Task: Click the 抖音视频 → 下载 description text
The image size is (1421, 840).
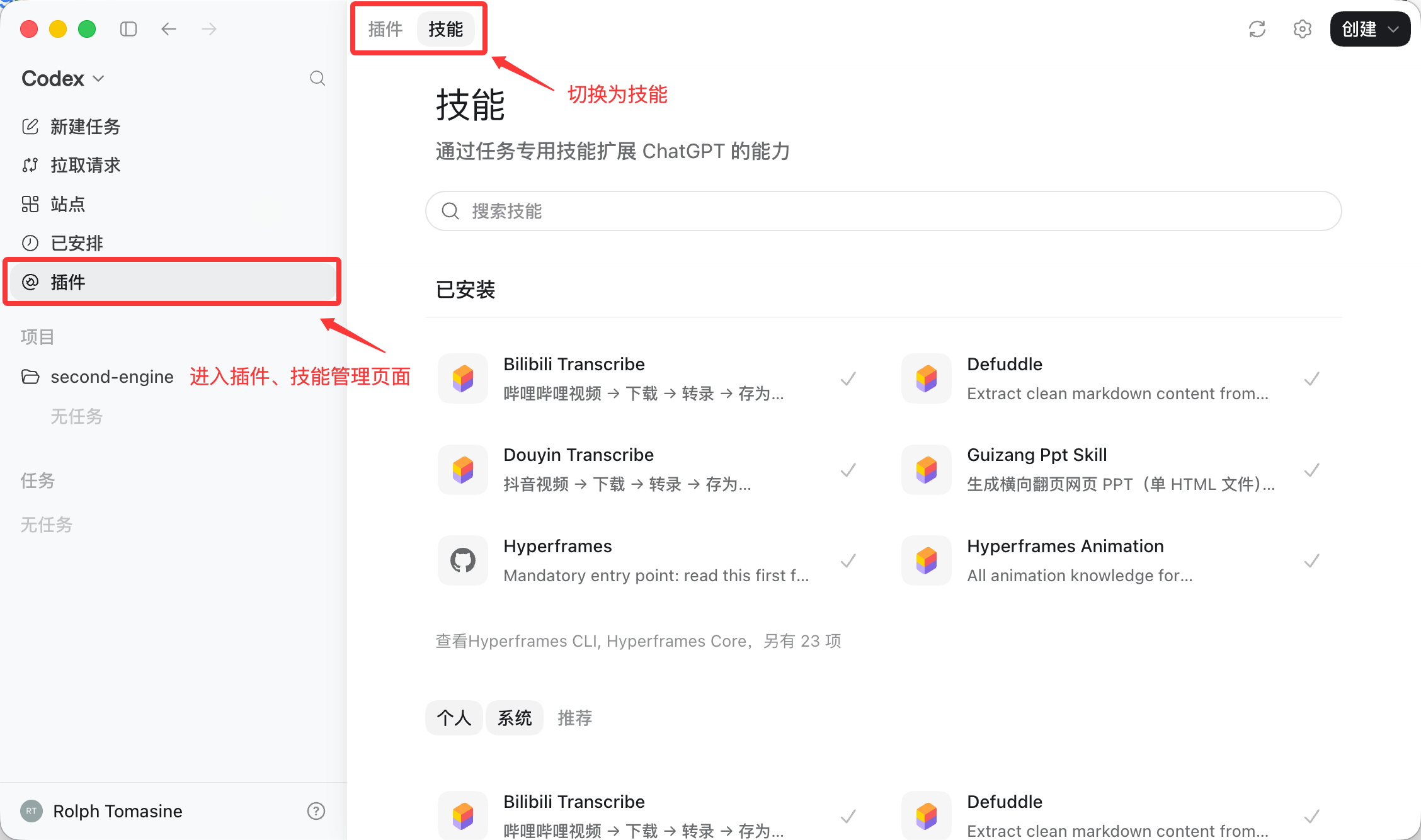Action: 627,484
